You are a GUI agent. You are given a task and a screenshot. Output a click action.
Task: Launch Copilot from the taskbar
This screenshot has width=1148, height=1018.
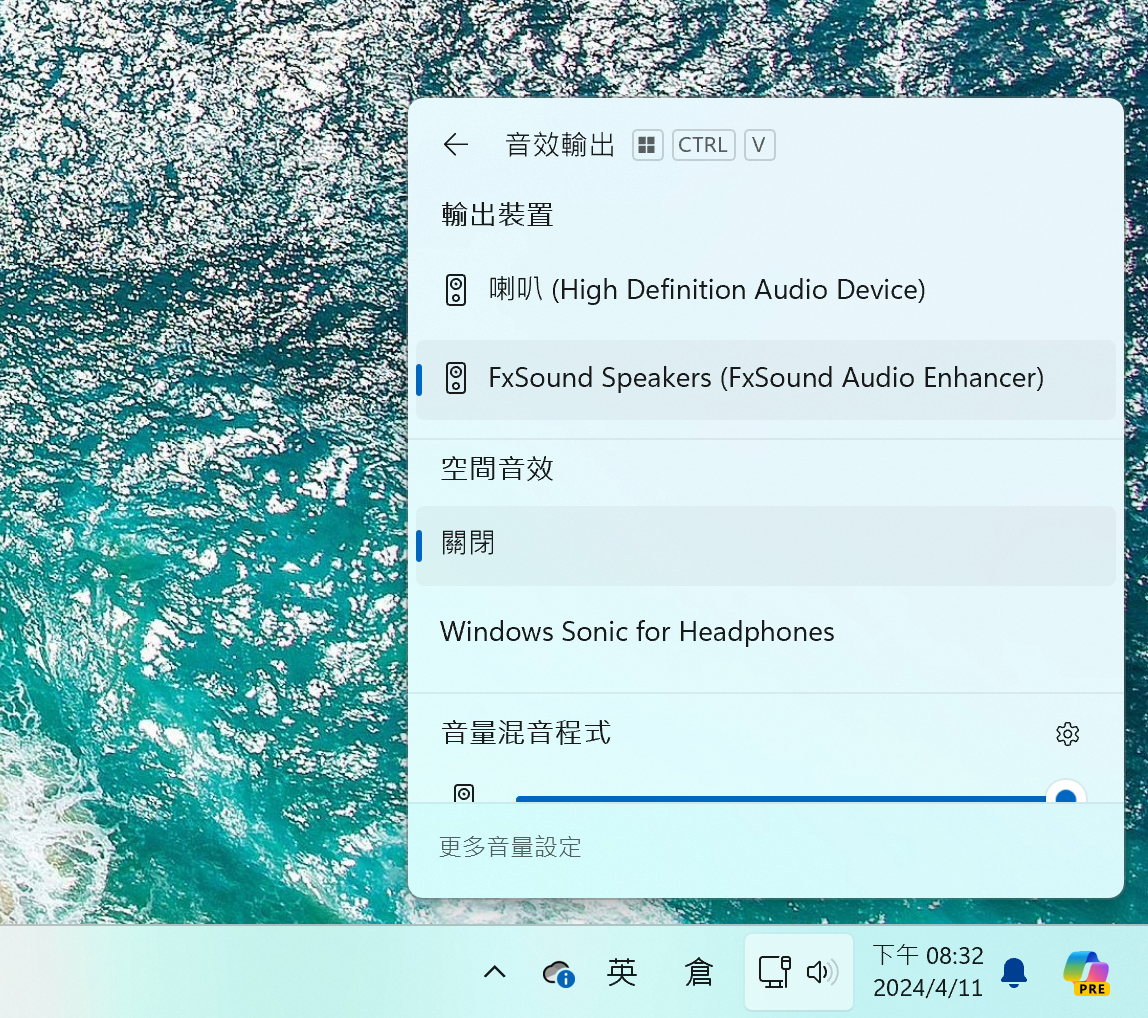pos(1086,972)
